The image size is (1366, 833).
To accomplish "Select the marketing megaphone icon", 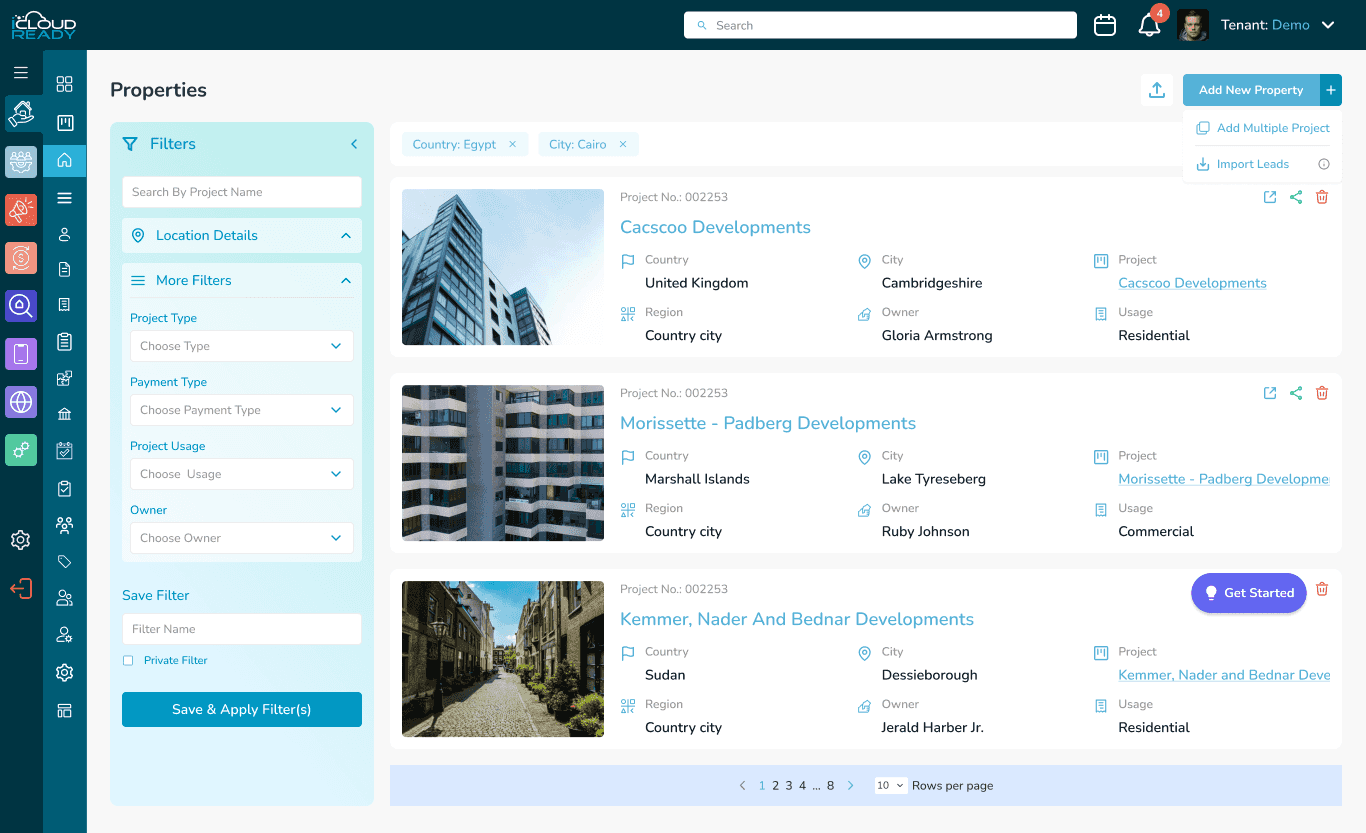I will point(20,210).
